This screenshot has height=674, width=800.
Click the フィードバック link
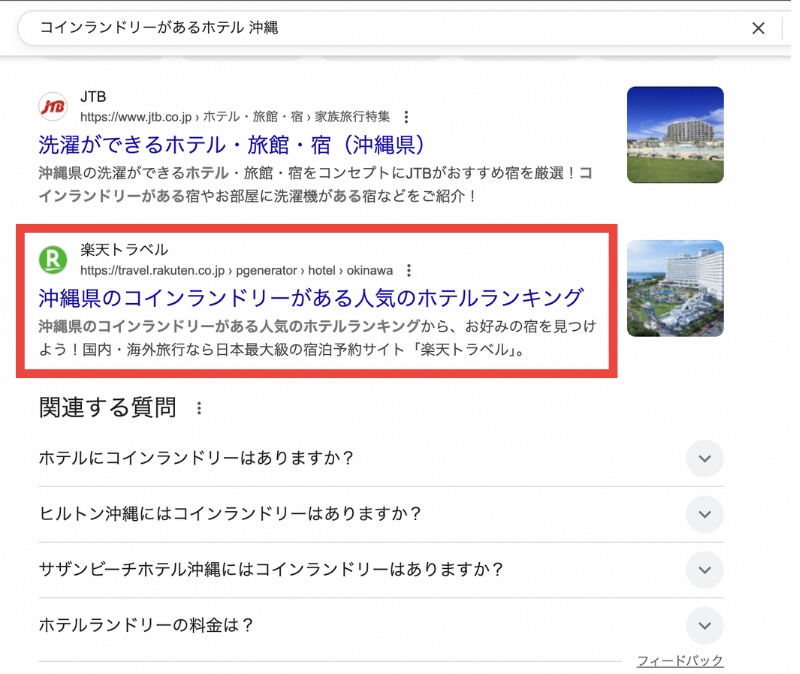coord(680,661)
